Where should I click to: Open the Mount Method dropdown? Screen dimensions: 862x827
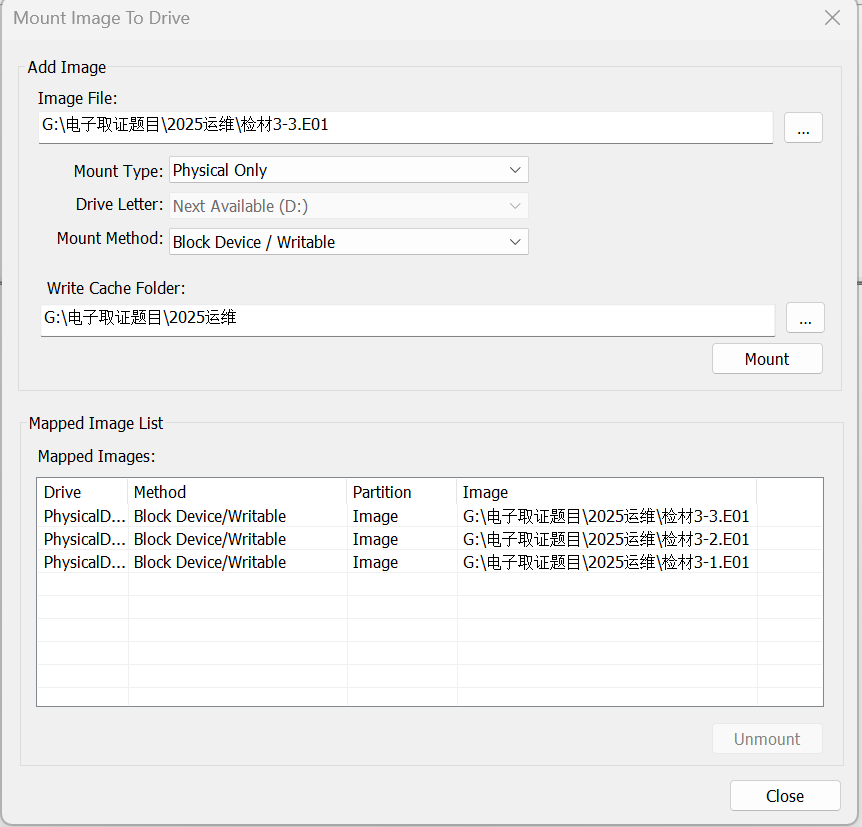pyautogui.click(x=348, y=242)
